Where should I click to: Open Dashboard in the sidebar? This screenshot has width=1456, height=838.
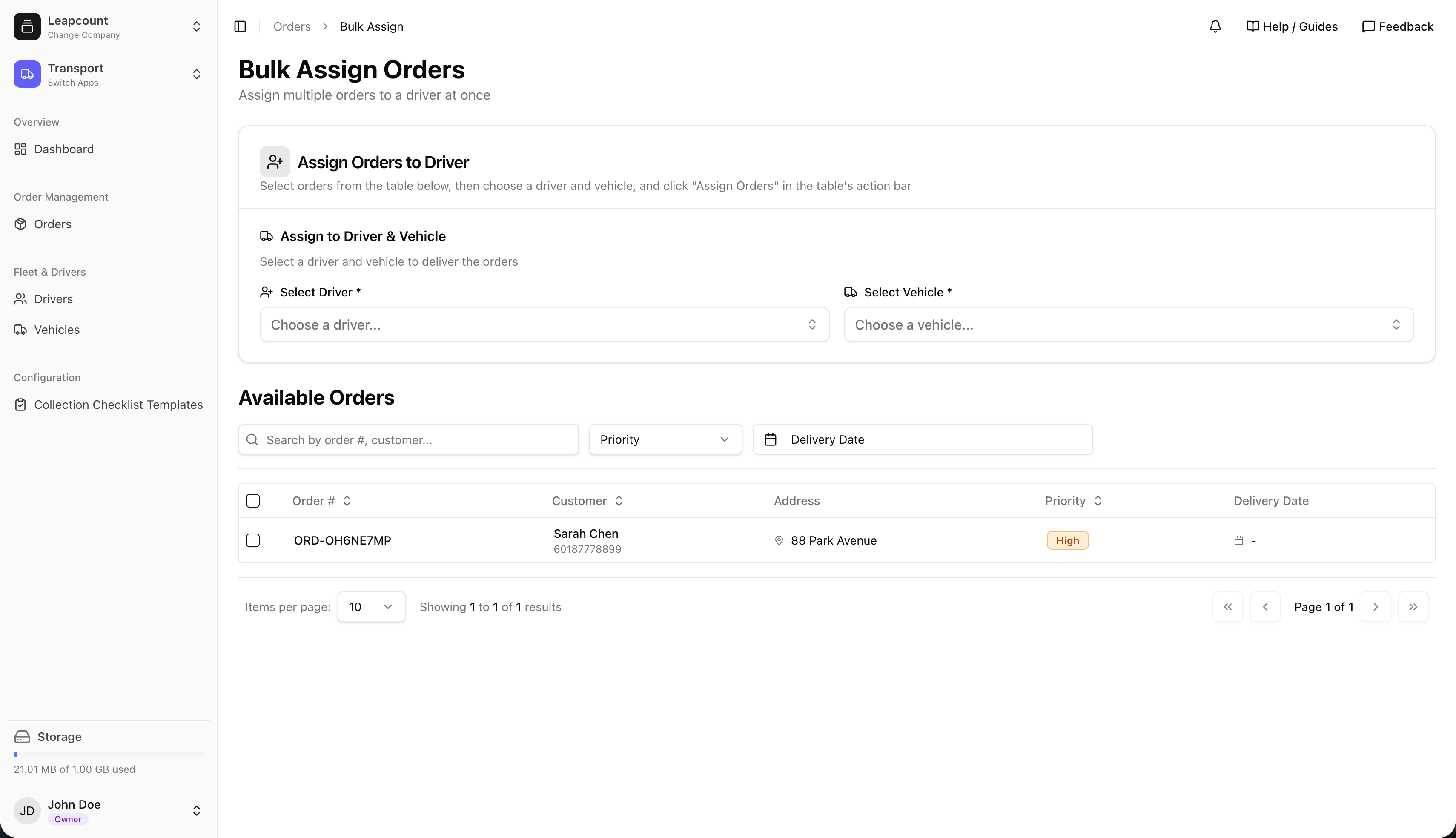tap(108, 149)
